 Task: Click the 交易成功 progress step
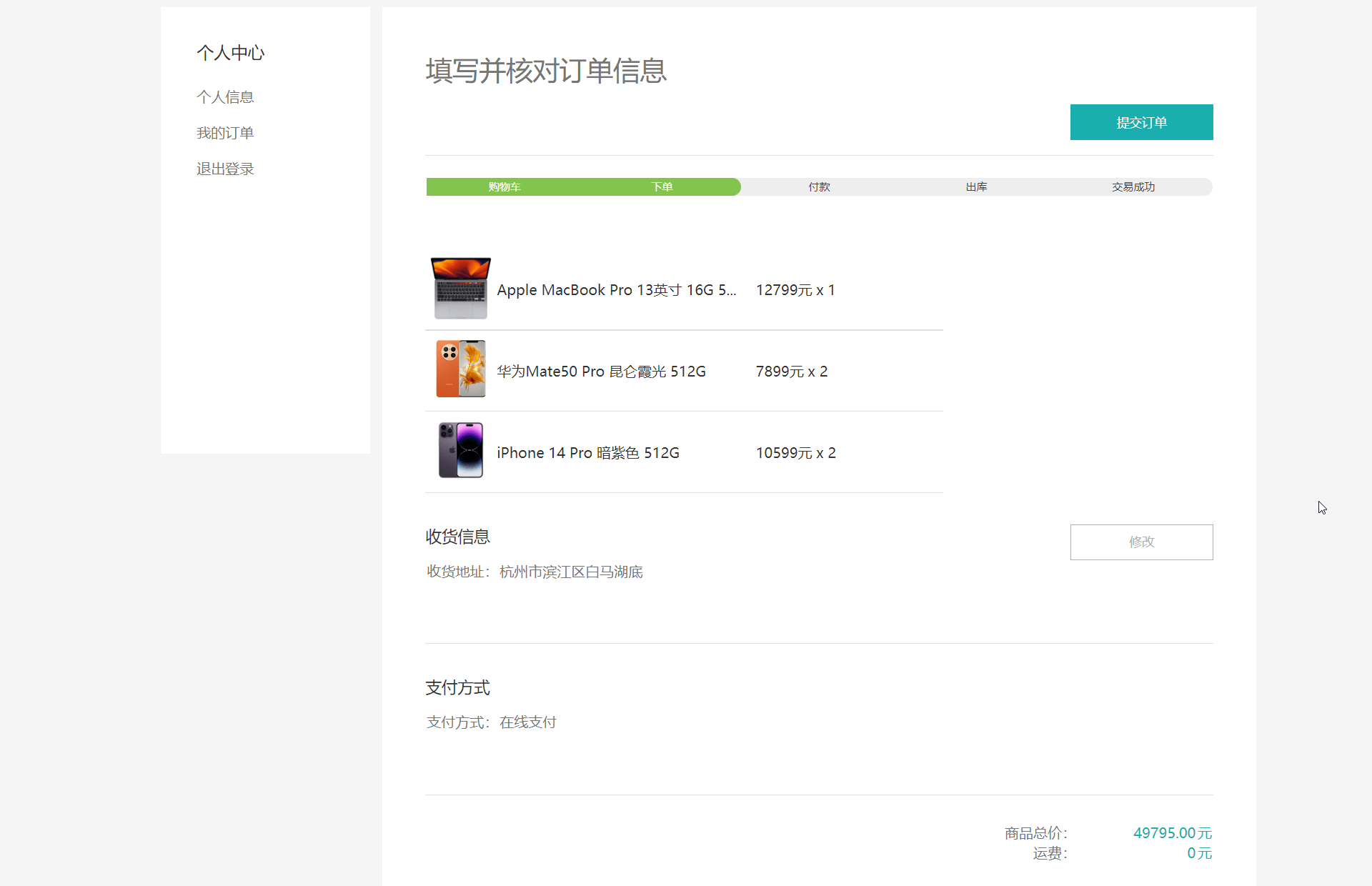click(1133, 187)
